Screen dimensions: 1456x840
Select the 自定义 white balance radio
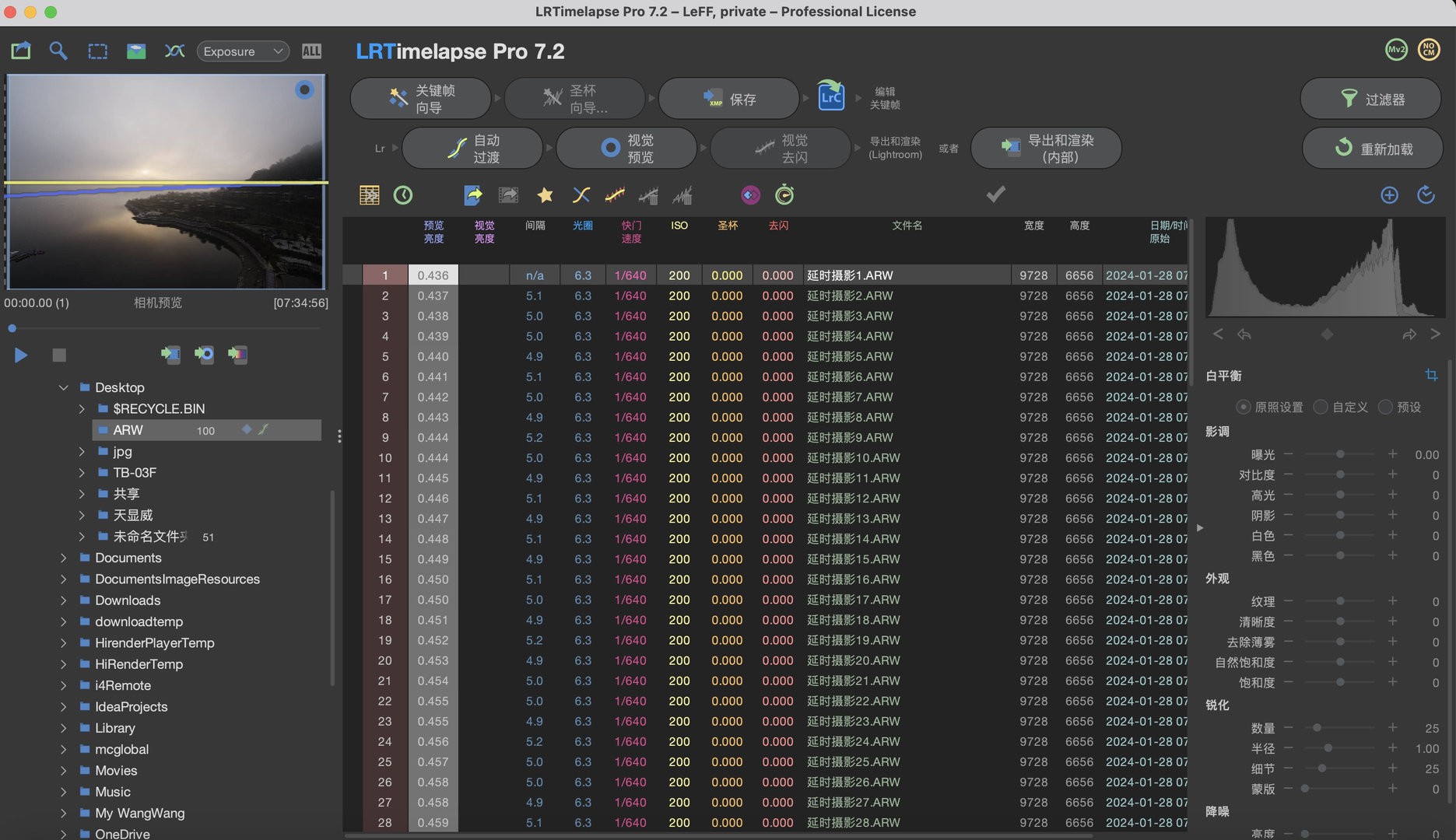pos(1320,407)
